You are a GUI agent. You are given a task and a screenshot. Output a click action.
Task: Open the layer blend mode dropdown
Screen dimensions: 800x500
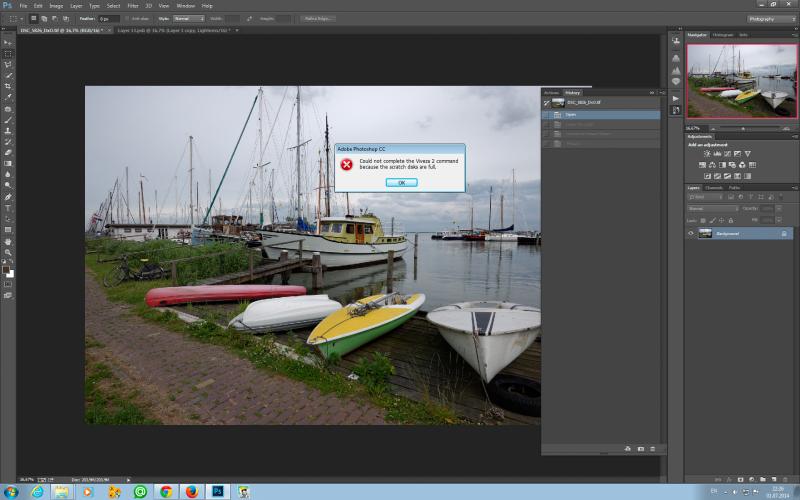coord(713,209)
